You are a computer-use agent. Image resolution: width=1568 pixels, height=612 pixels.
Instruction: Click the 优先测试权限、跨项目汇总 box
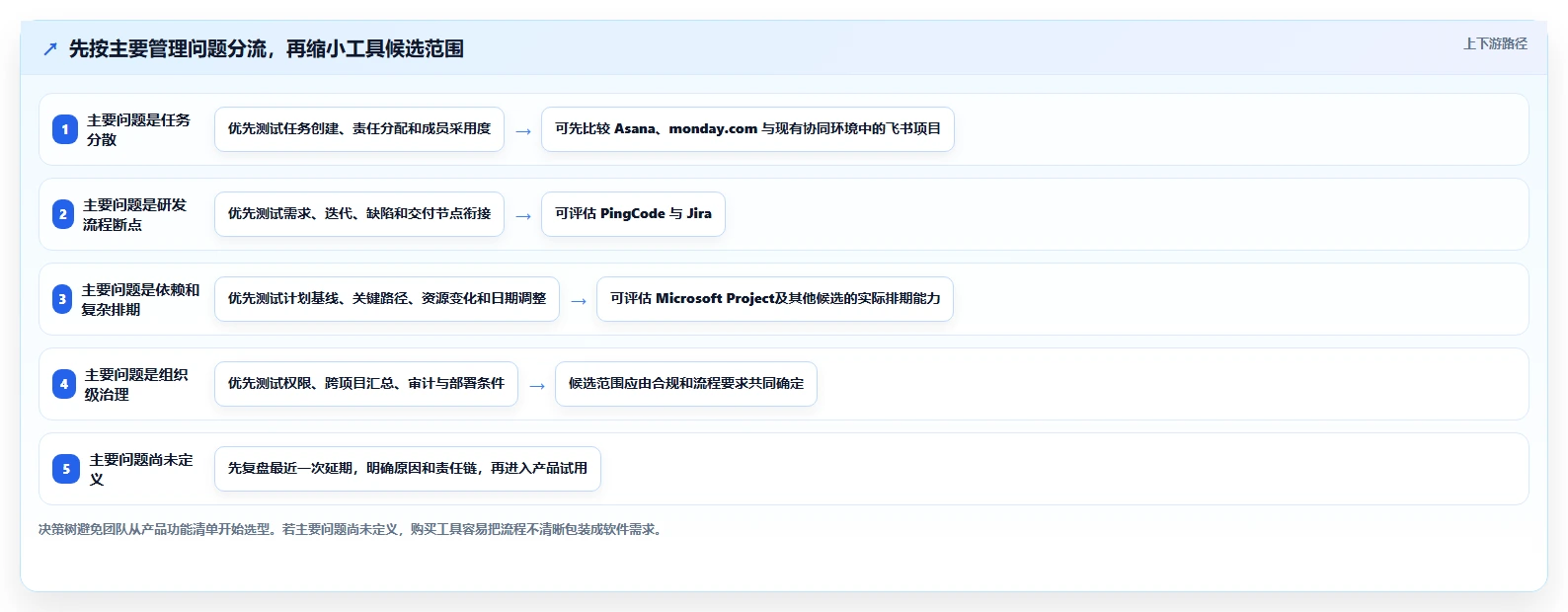point(366,384)
